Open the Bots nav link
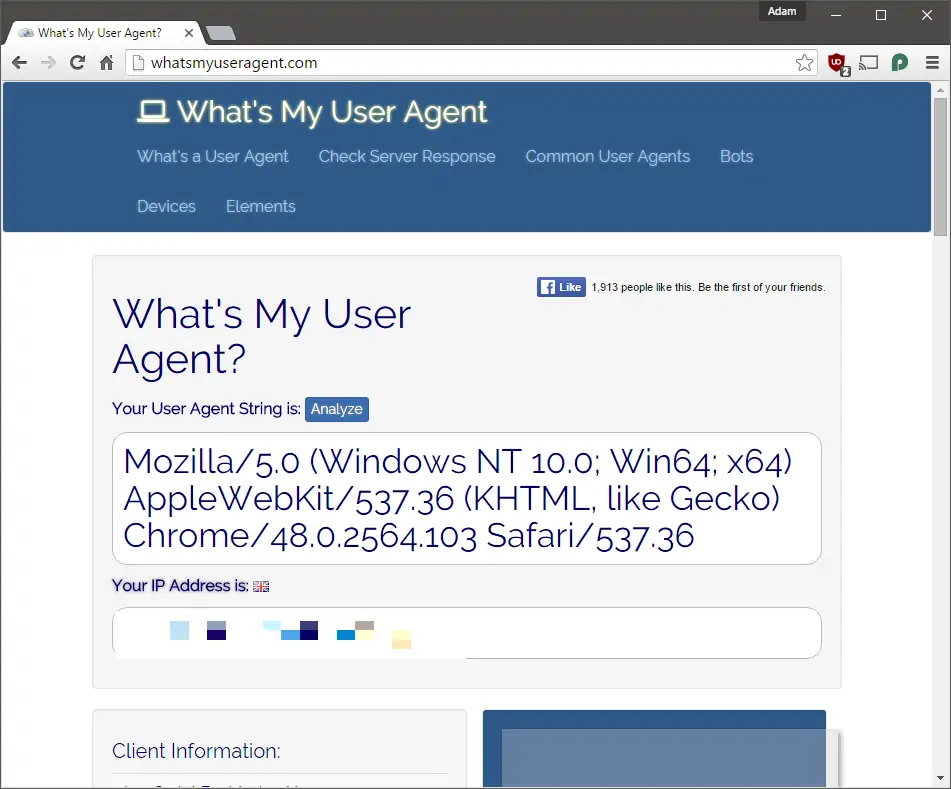Screen dimensions: 951x789 736,156
